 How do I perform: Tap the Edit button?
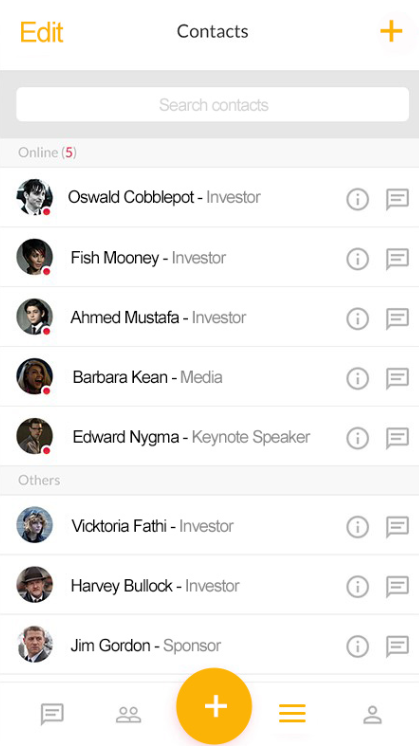[41, 32]
